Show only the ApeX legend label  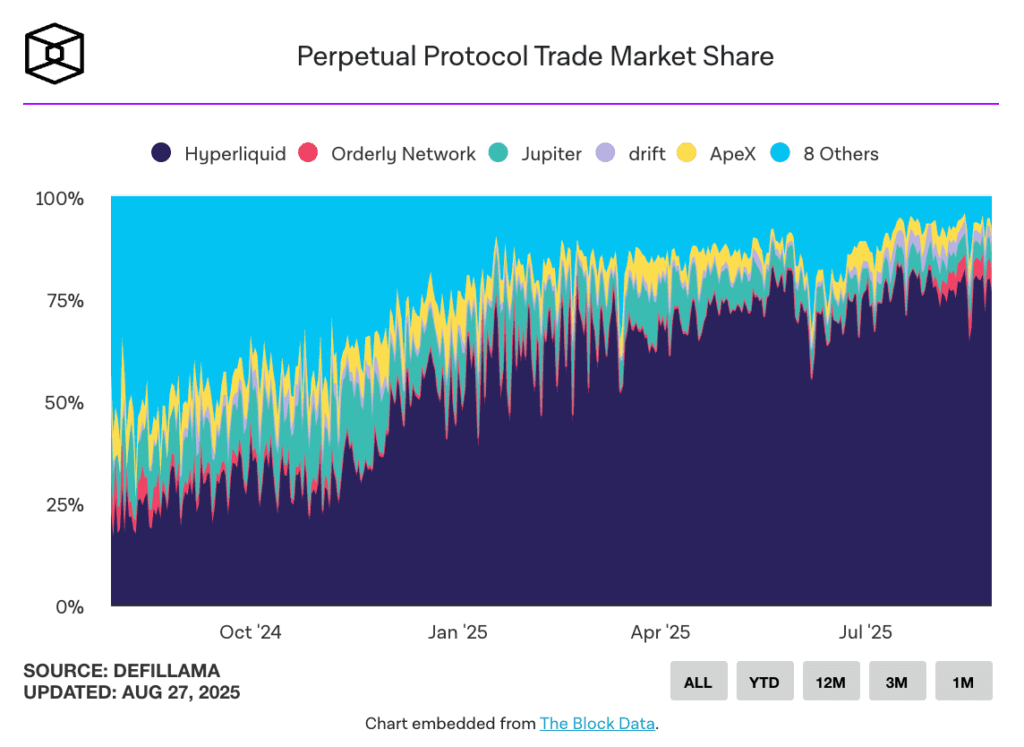pos(733,154)
